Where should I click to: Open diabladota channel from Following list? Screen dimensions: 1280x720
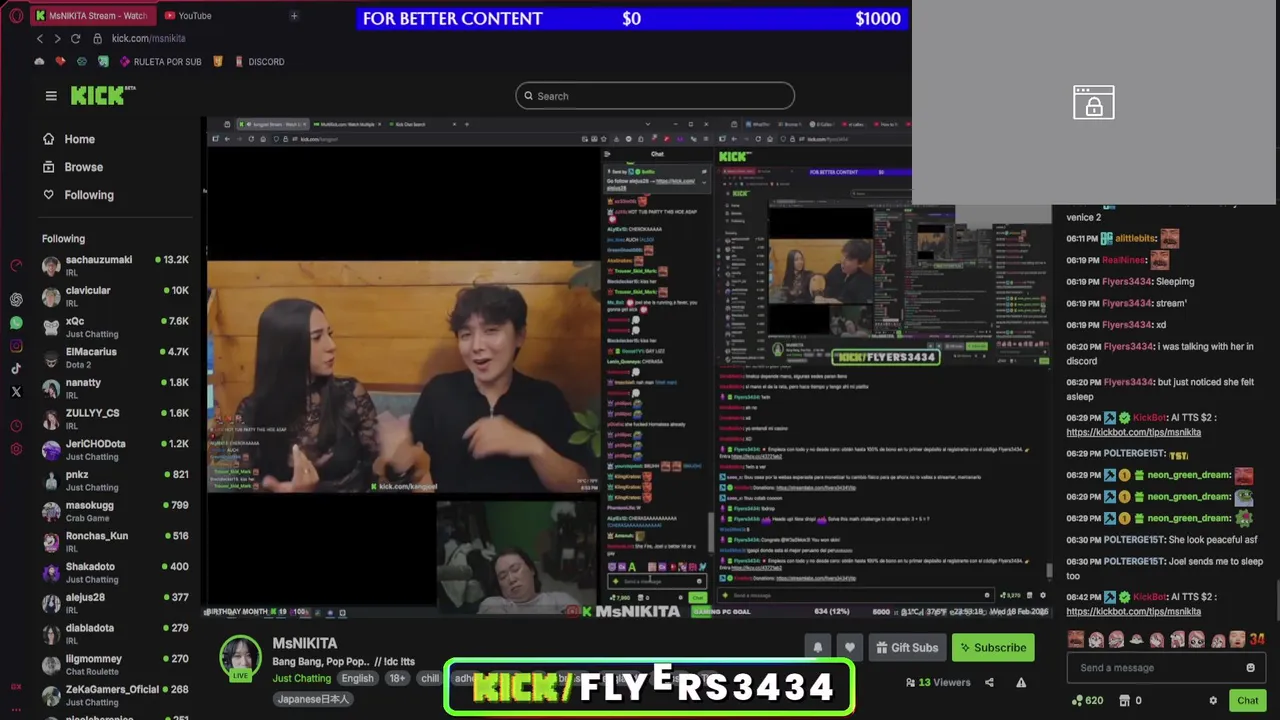115,634
